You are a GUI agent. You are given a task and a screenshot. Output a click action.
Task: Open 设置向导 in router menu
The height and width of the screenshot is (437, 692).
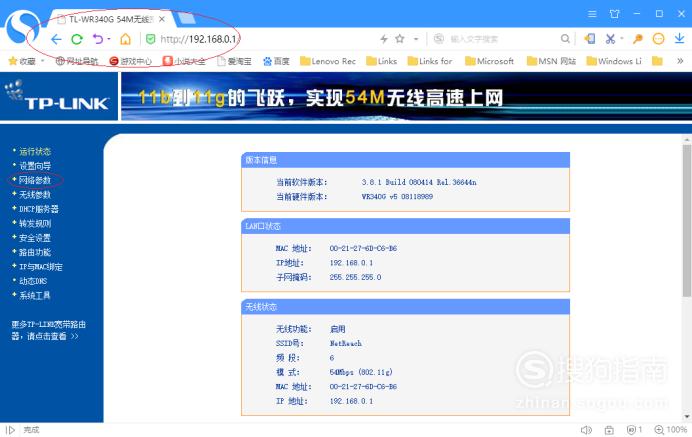(x=35, y=166)
